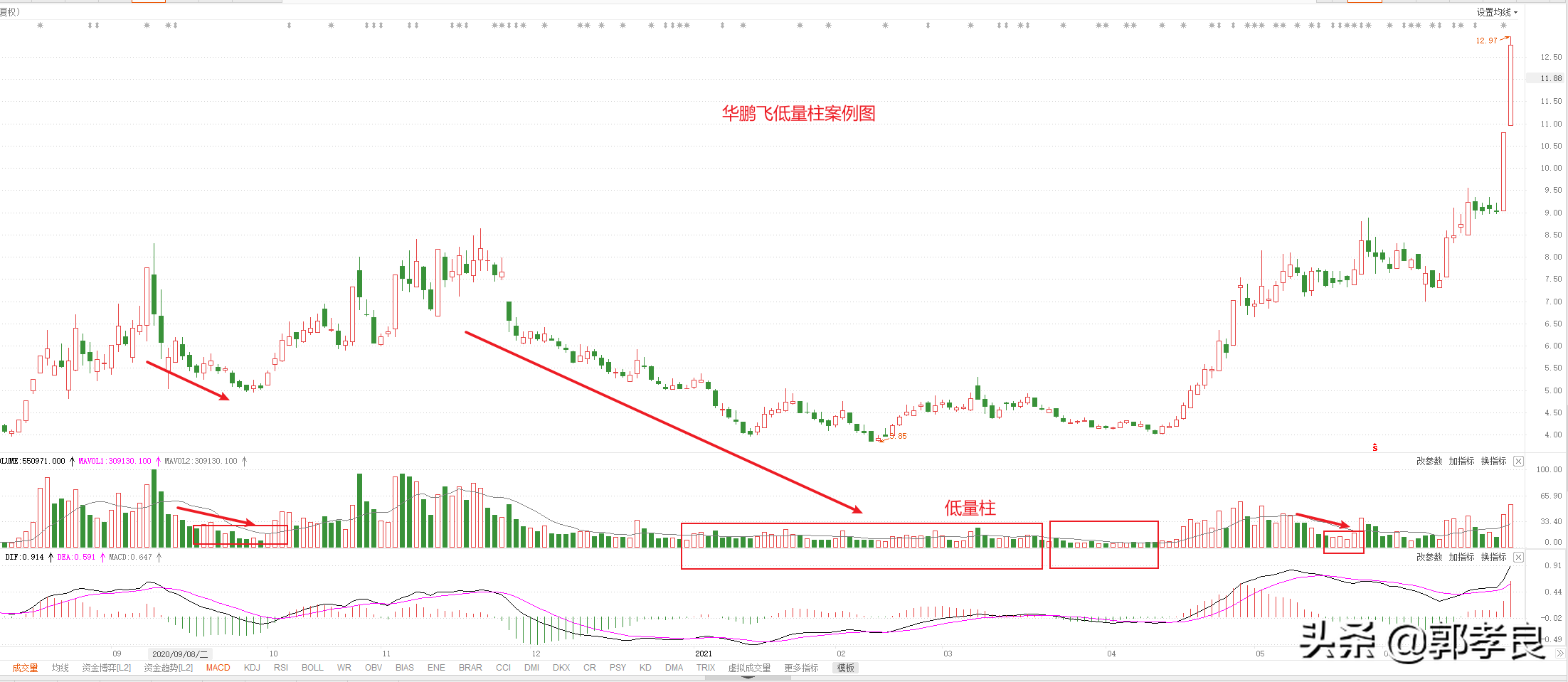The width and height of the screenshot is (1568, 682).
Task: Click 改参数 in the volume panel
Action: tap(1429, 462)
